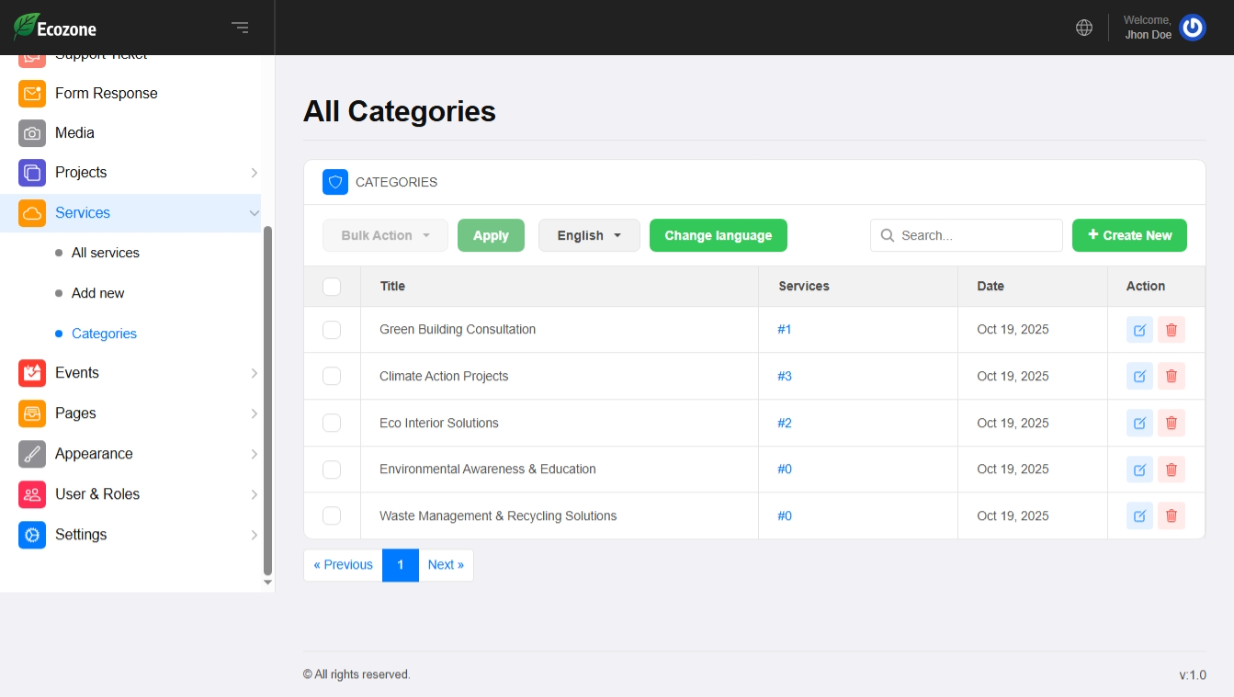Select the Environmental Awareness & Education checkbox
The height and width of the screenshot is (697, 1234).
pyautogui.click(x=332, y=469)
